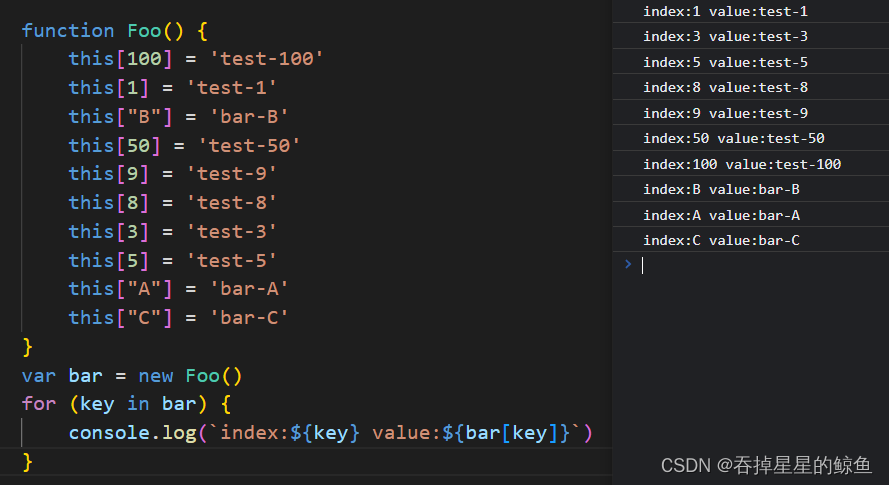The height and width of the screenshot is (485, 889).
Task: Select console line 'index:C value:bar-C'
Action: click(721, 241)
